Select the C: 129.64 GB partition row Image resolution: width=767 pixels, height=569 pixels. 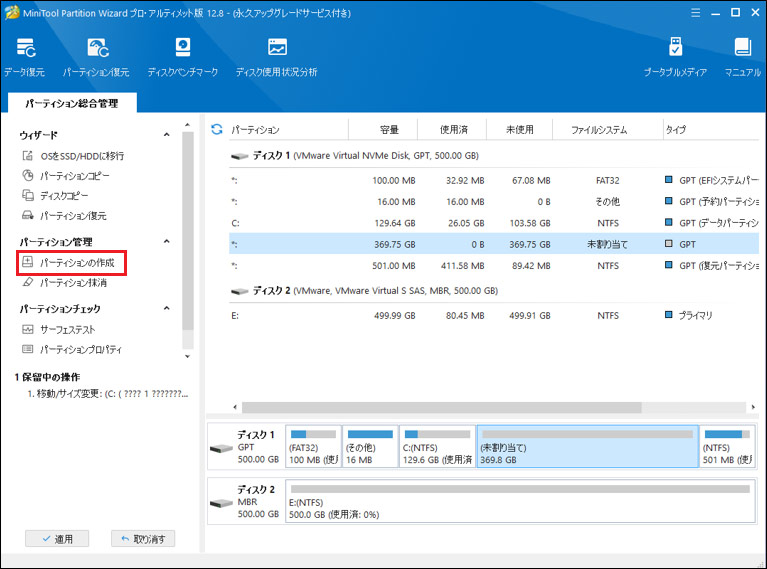[493, 223]
